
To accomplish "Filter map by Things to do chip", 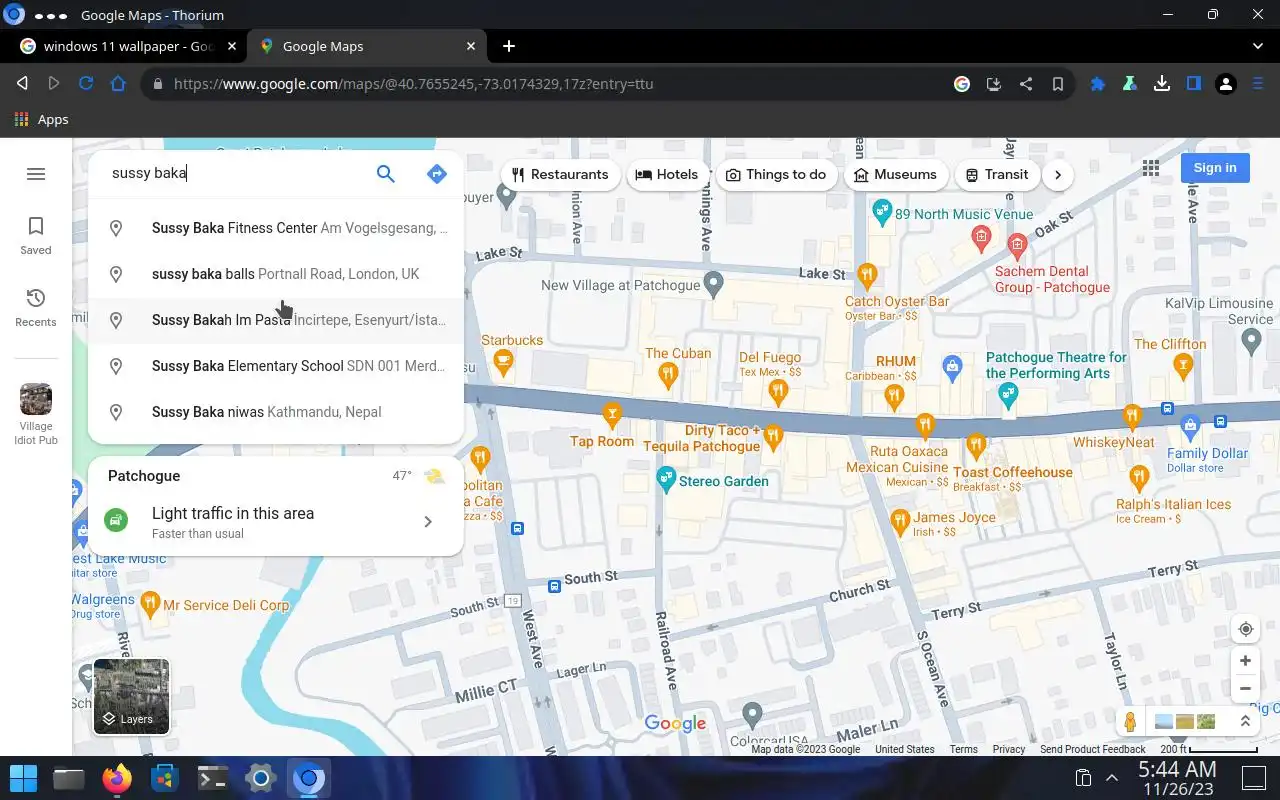I will pyautogui.click(x=776, y=174).
